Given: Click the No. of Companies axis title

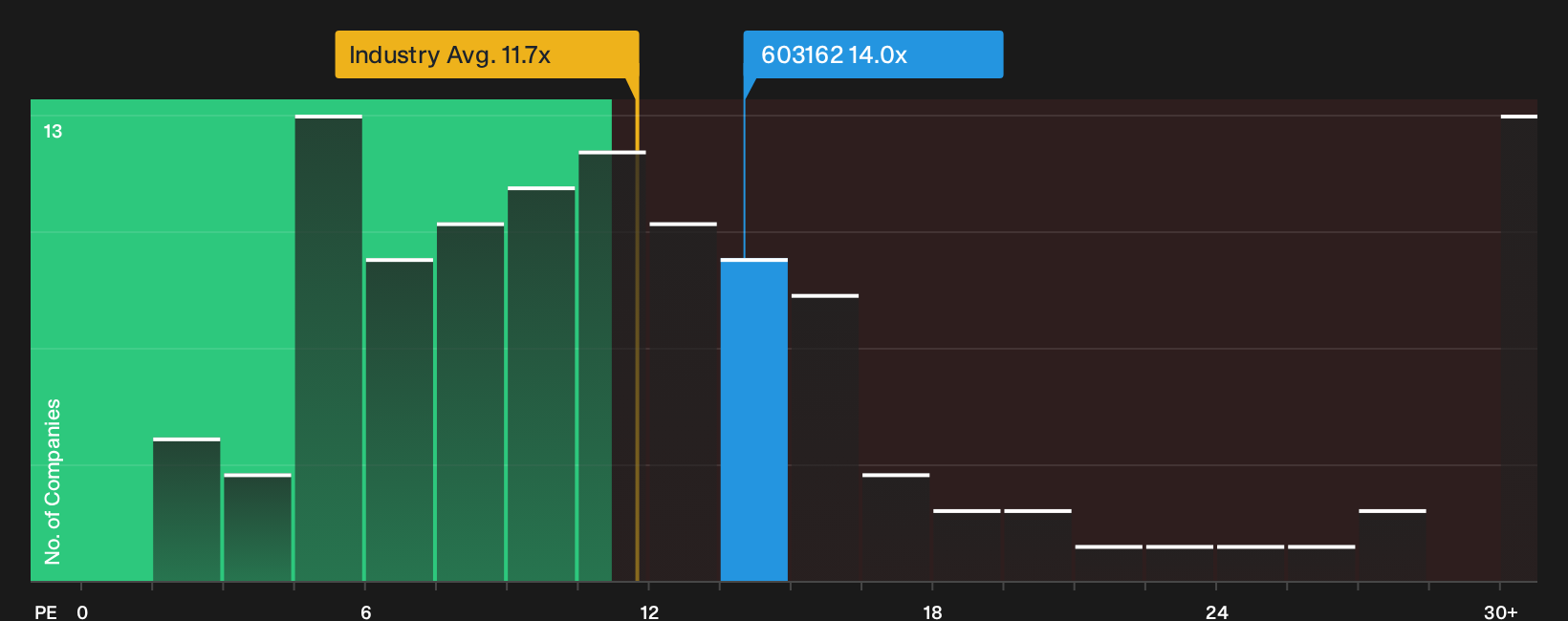Looking at the screenshot, I should [x=53, y=482].
